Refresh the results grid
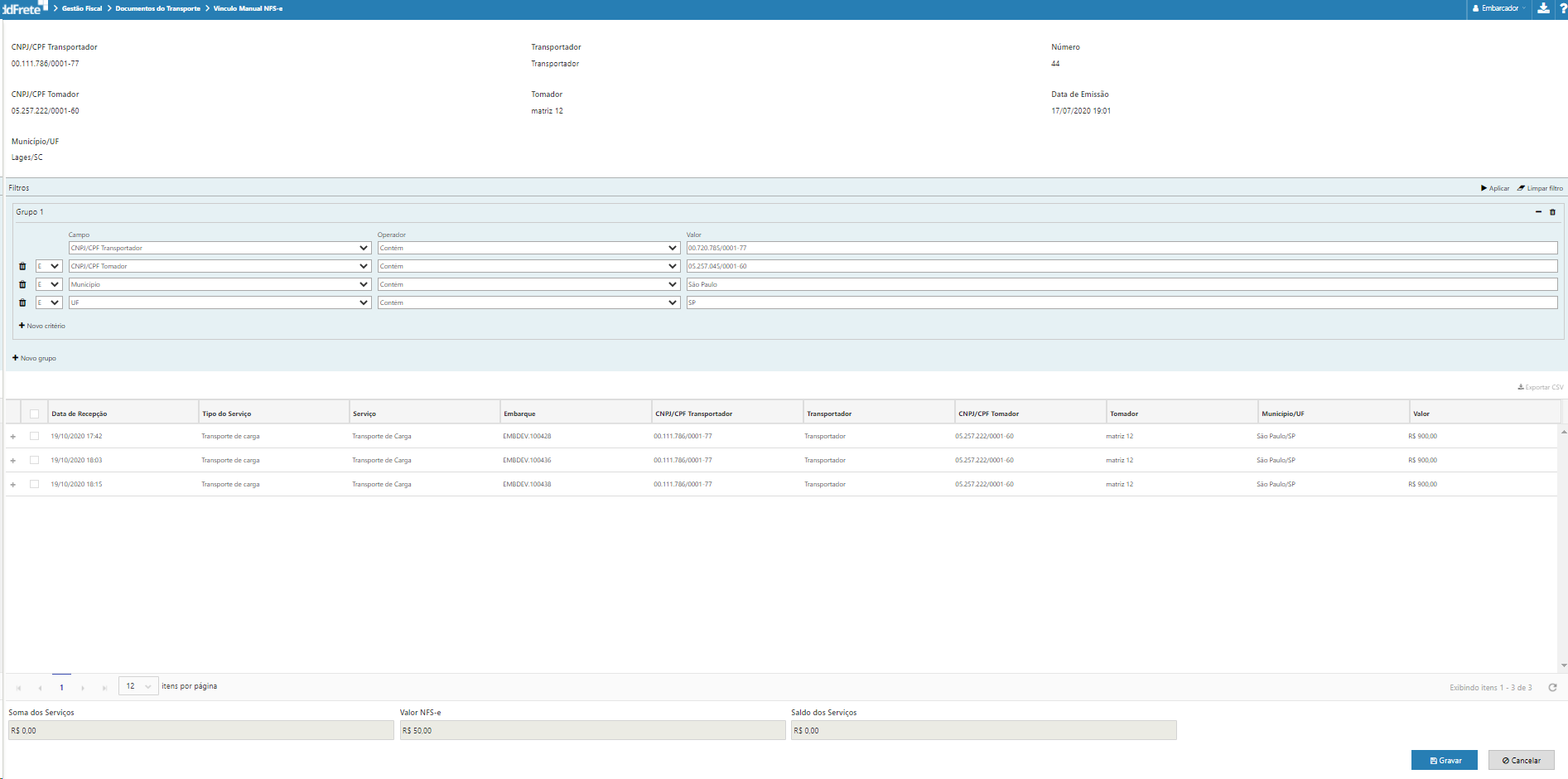The height and width of the screenshot is (779, 1568). 1552,687
